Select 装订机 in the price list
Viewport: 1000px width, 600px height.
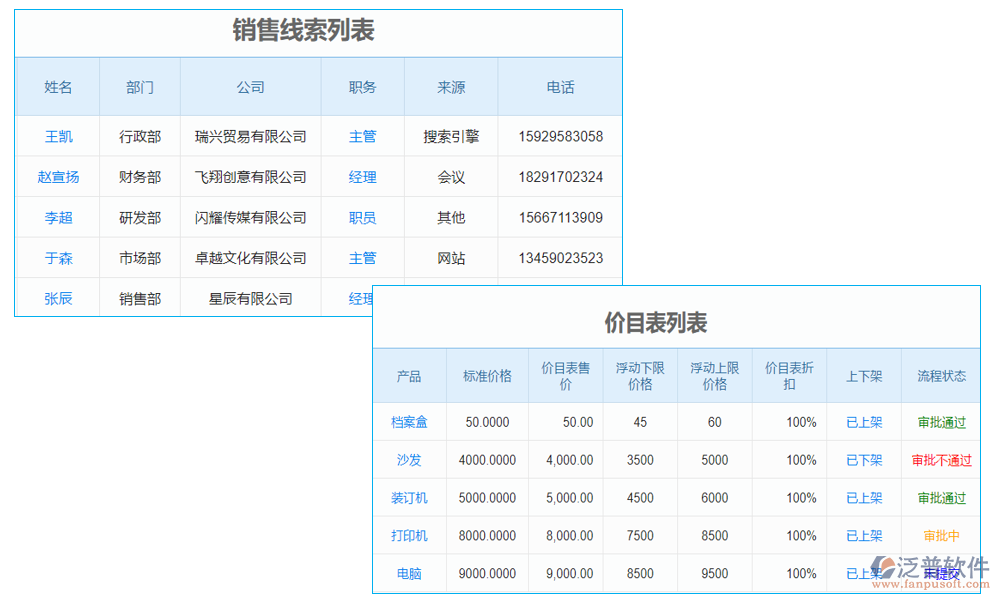point(409,498)
